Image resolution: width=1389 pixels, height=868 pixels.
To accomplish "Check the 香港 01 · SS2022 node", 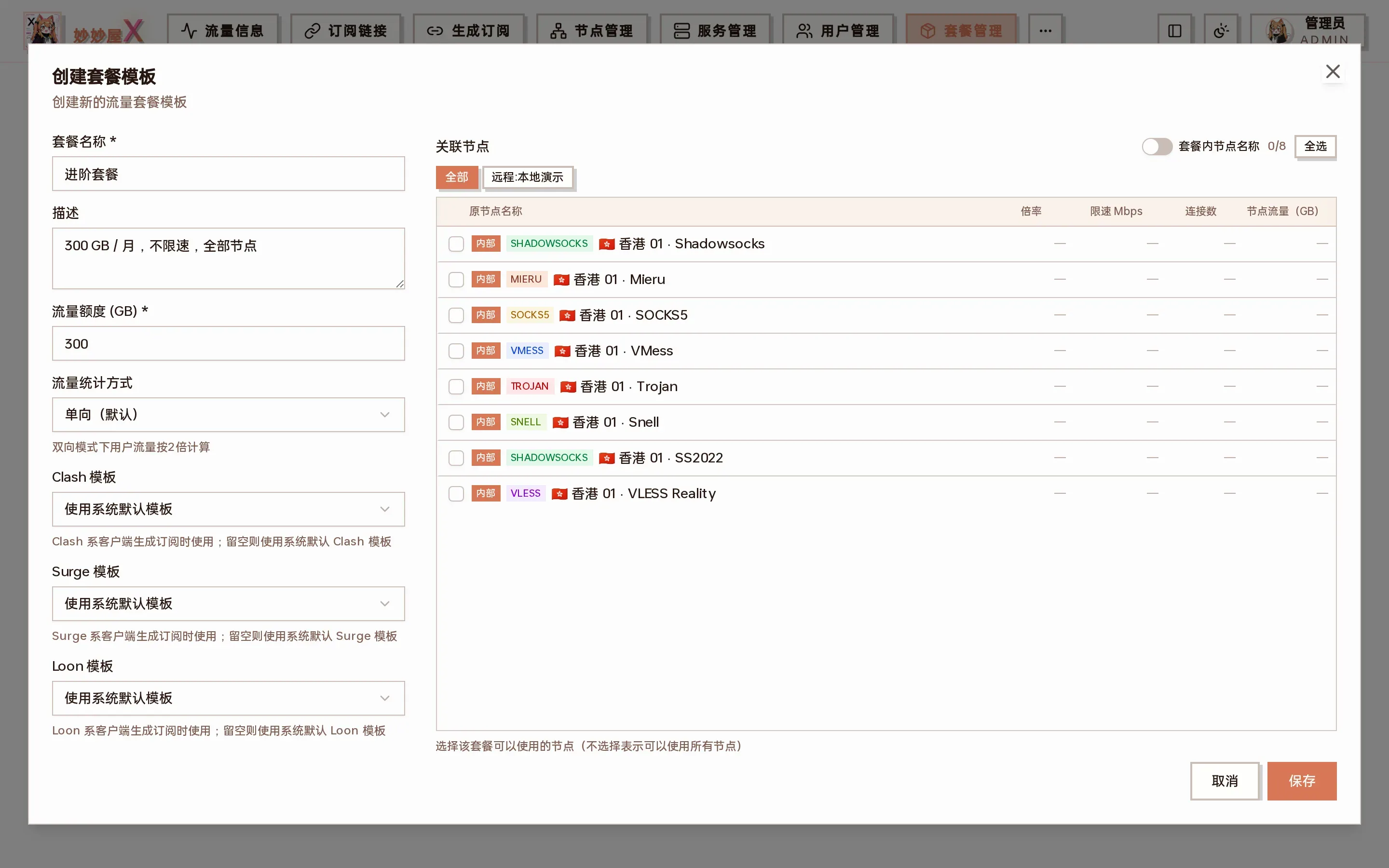I will pyautogui.click(x=456, y=458).
